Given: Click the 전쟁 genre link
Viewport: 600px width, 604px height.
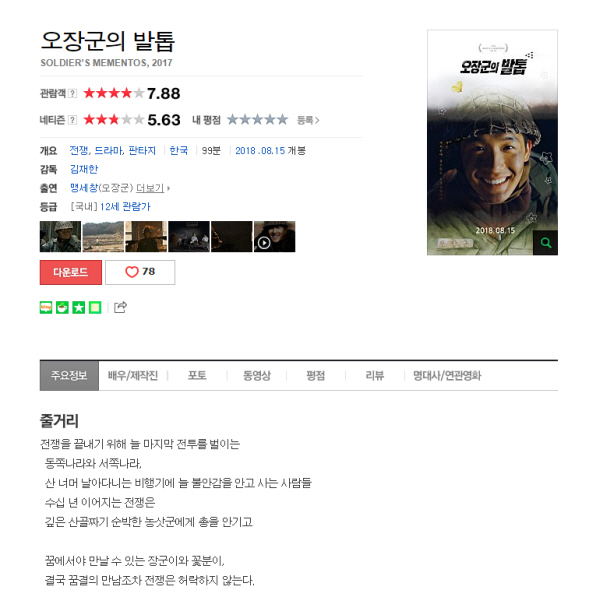Looking at the screenshot, I should [79, 151].
